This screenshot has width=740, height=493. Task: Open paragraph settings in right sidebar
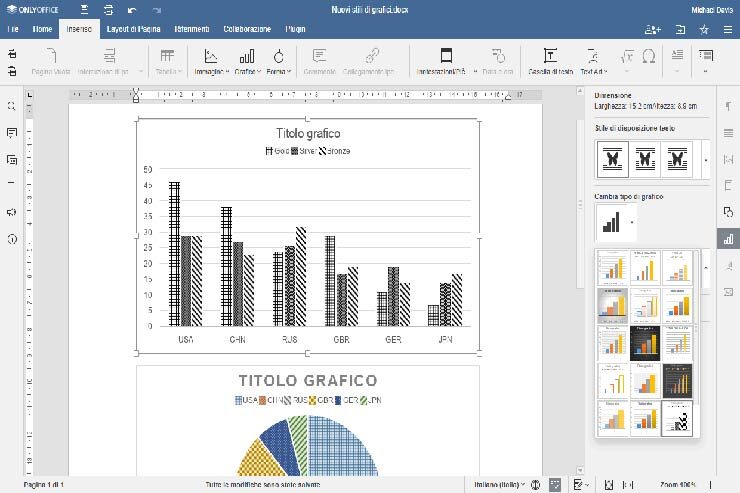click(728, 105)
